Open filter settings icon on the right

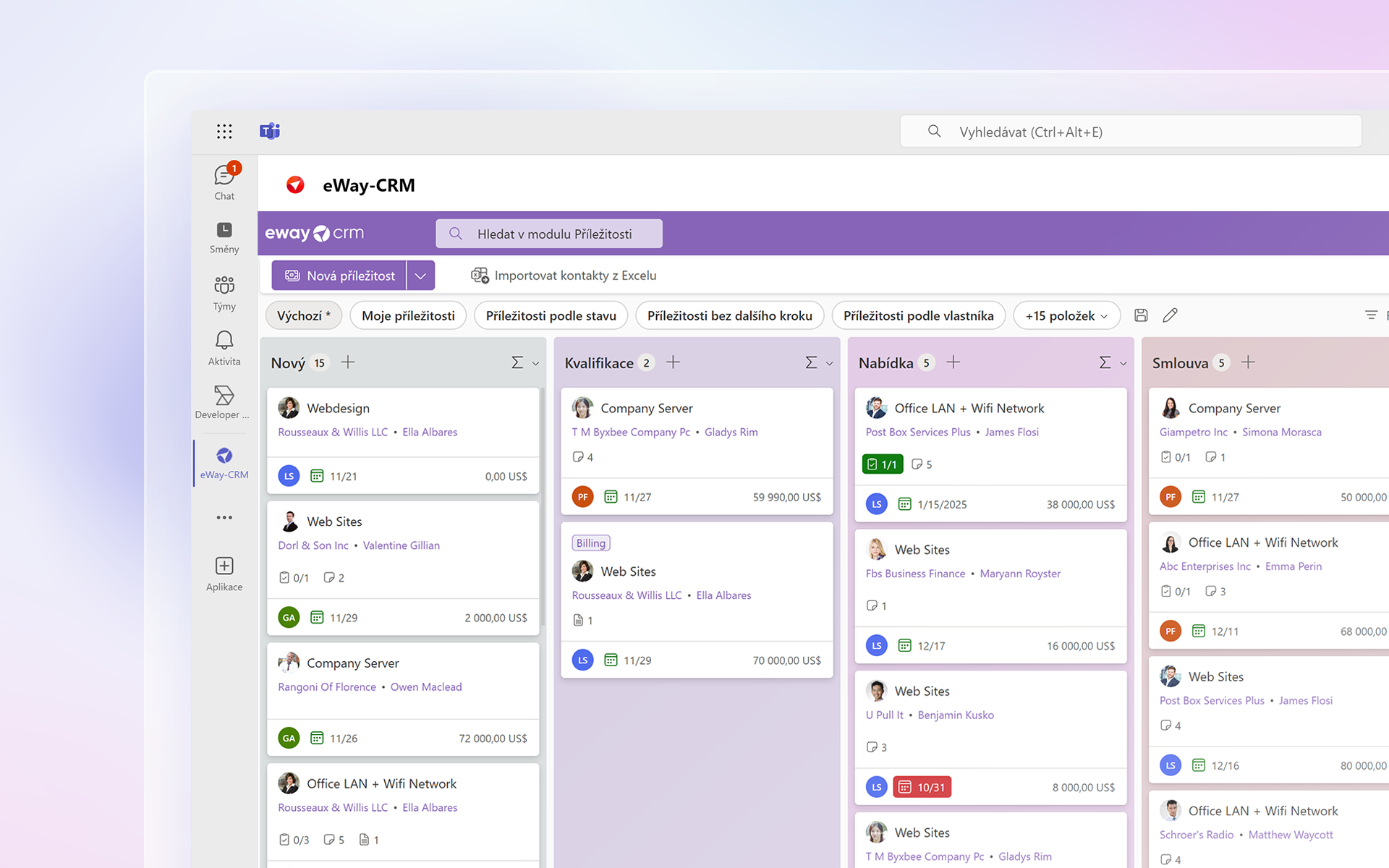(x=1371, y=315)
